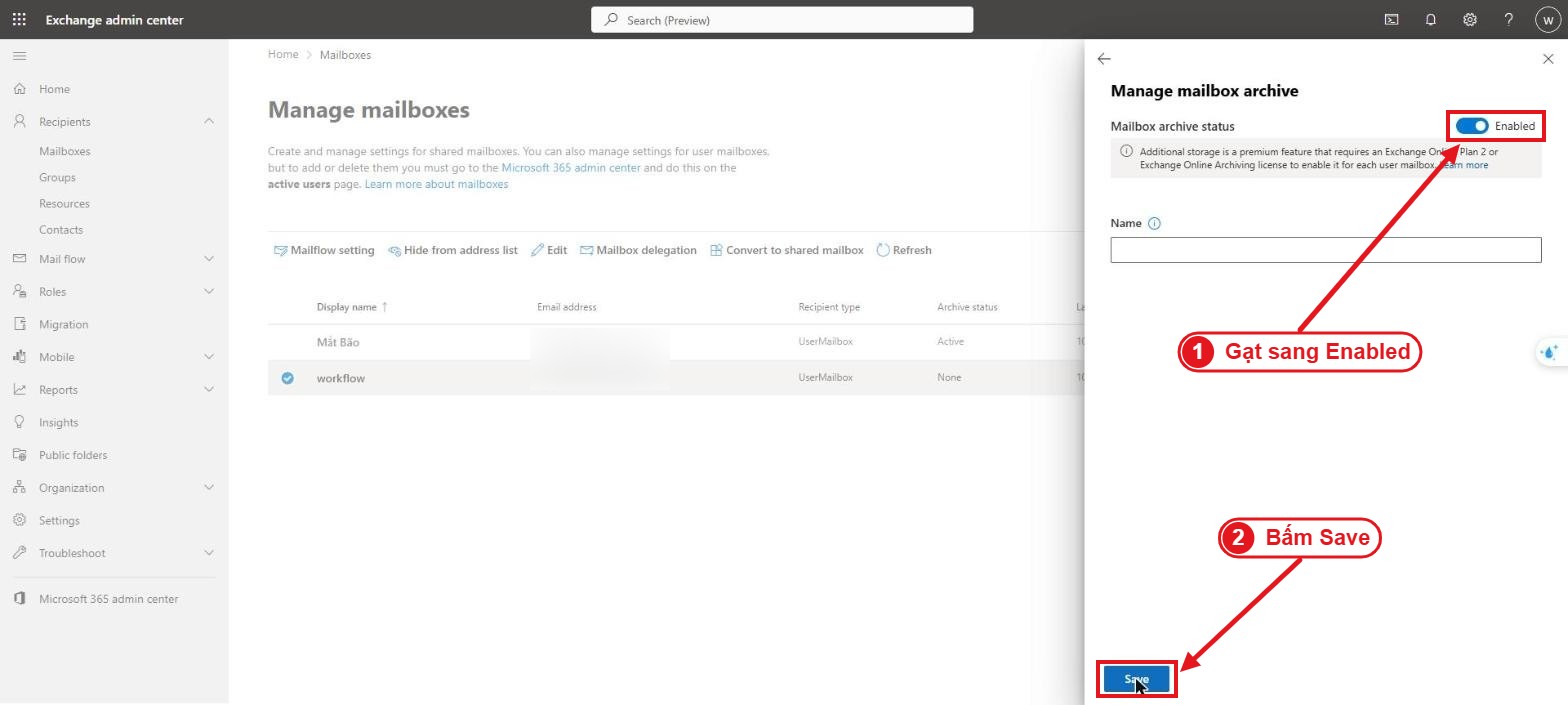The width and height of the screenshot is (1568, 705).
Task: Collapse the Recipients section
Action: click(x=208, y=121)
